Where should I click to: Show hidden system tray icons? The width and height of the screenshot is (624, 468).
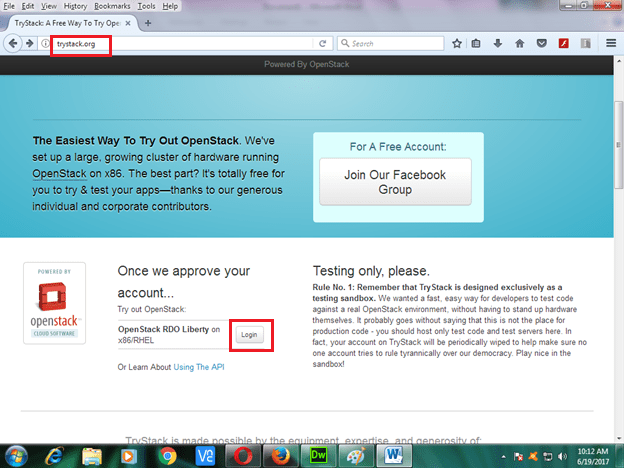pos(503,456)
